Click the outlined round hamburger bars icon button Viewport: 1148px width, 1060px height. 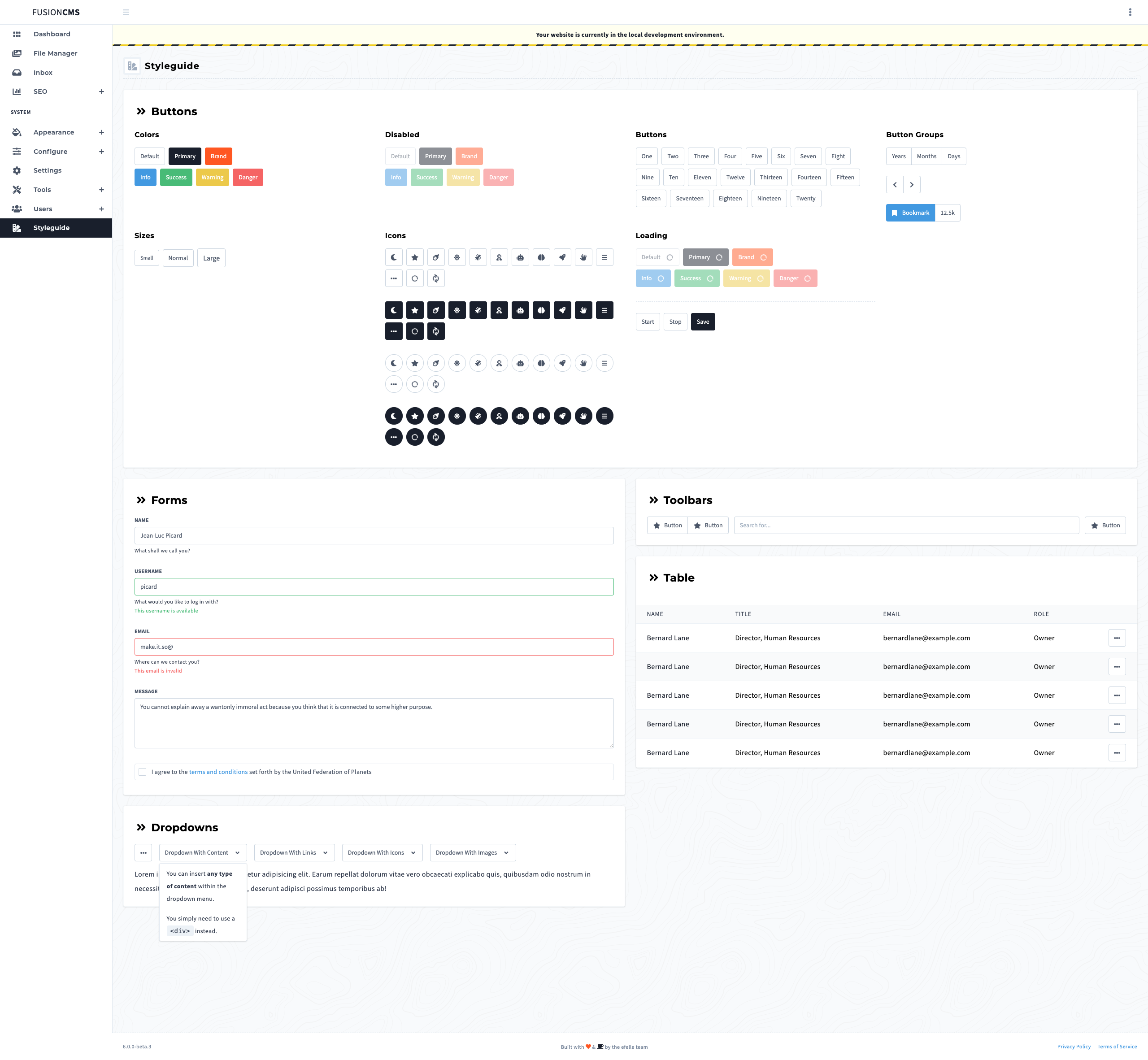click(604, 363)
